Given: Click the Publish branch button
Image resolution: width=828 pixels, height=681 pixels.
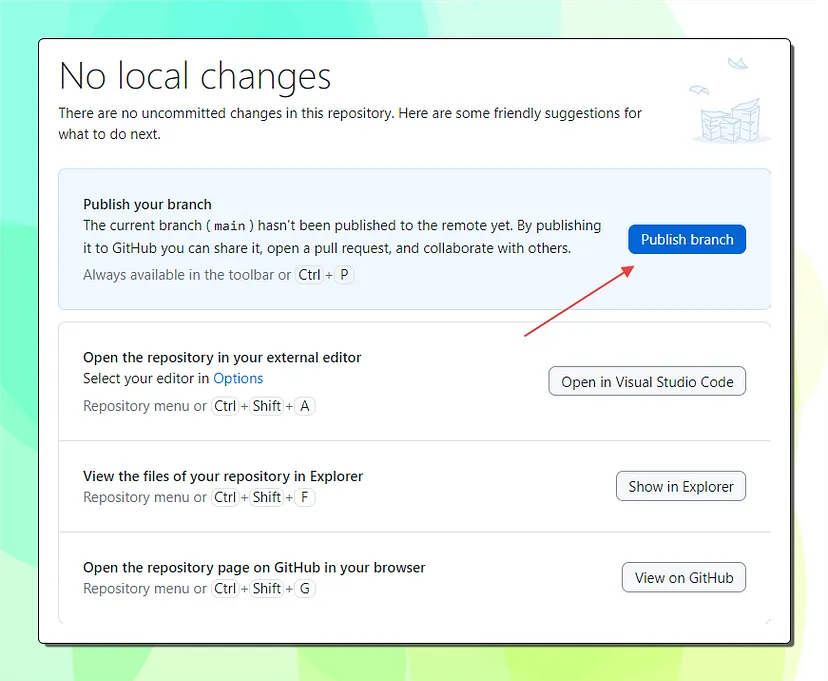Looking at the screenshot, I should coord(686,239).
